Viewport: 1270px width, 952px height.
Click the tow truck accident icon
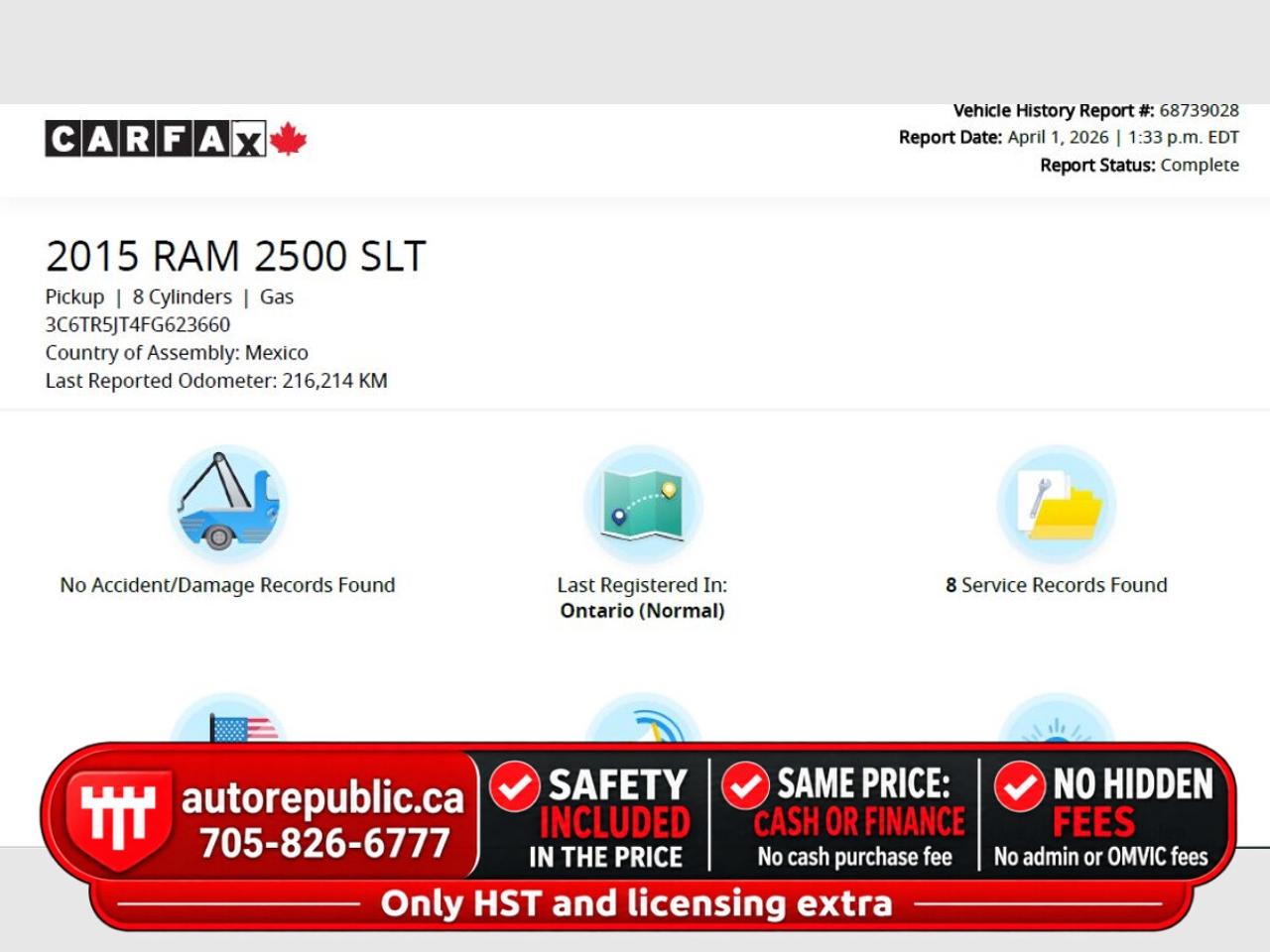[x=228, y=504]
